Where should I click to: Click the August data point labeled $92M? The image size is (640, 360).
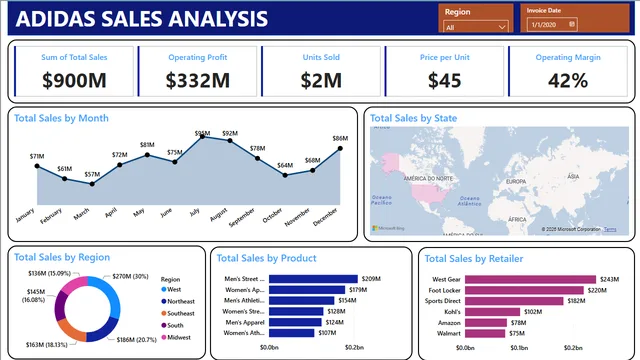(x=230, y=141)
